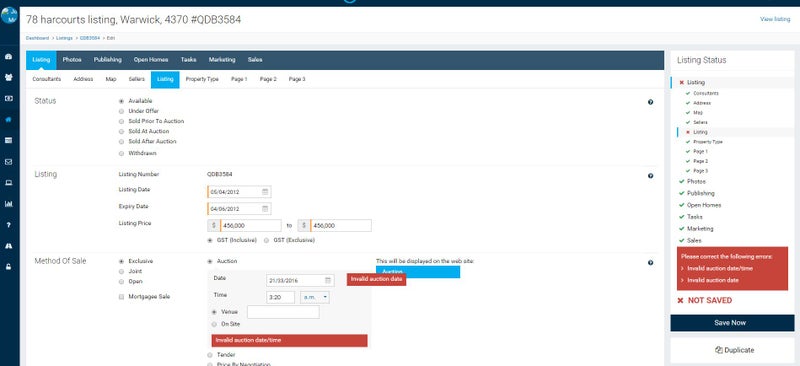Image resolution: width=800 pixels, height=366 pixels.
Task: Jump to the Invalid auction date/time error link
Action: tap(719, 268)
